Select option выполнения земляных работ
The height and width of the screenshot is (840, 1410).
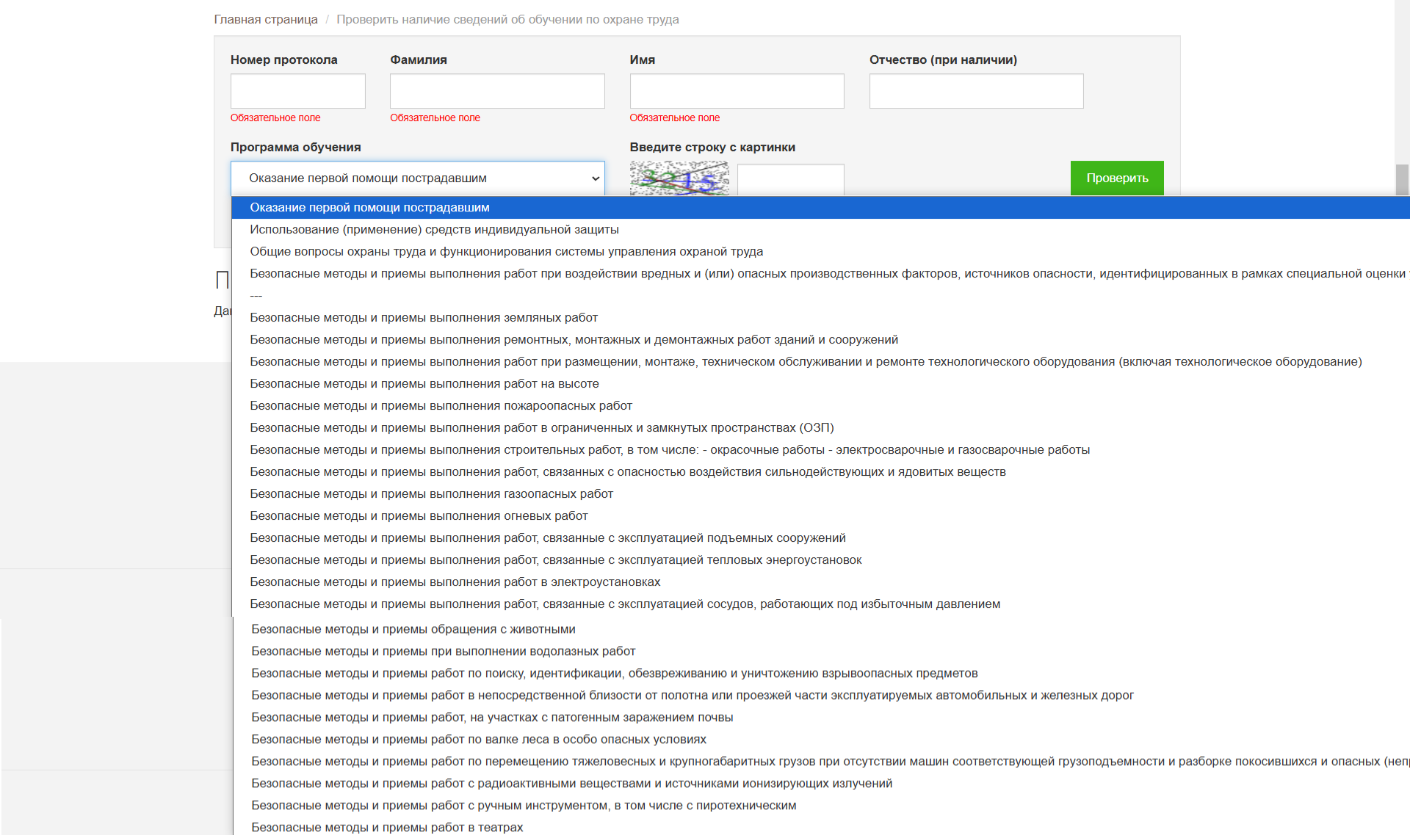pyautogui.click(x=424, y=318)
